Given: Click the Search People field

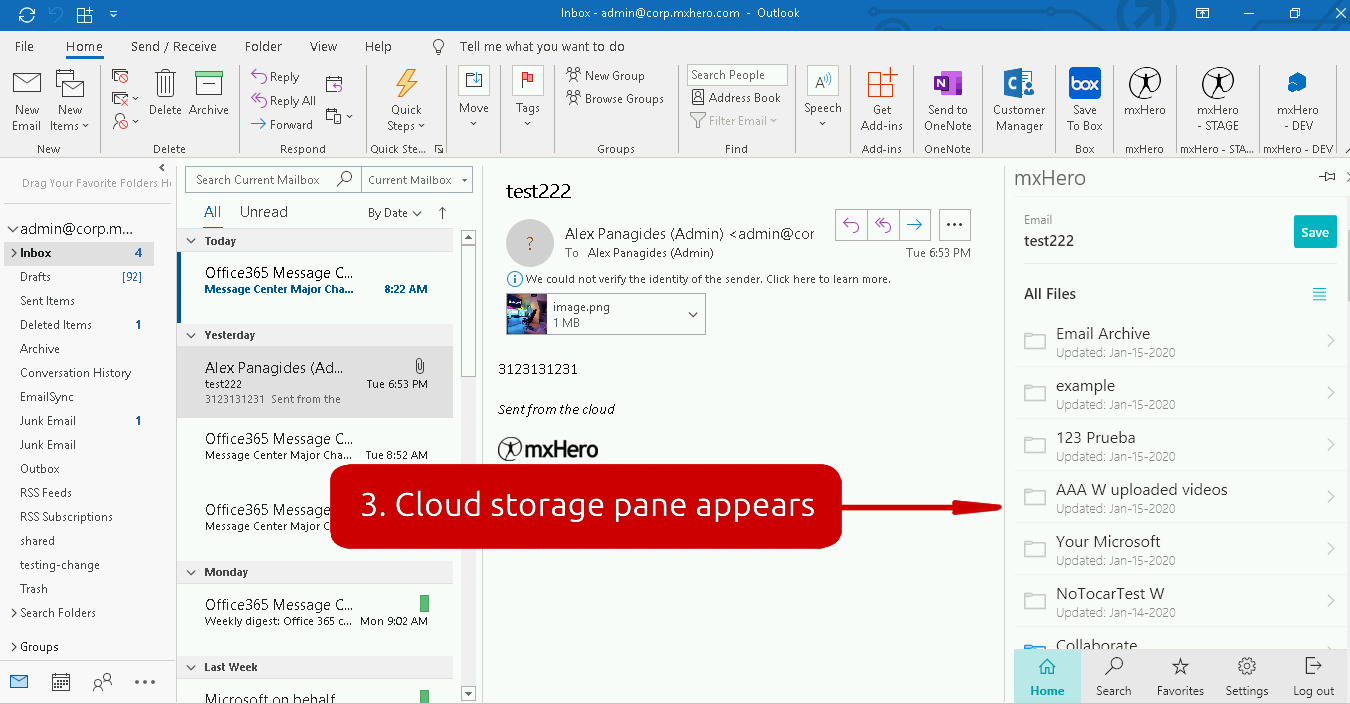Looking at the screenshot, I should [737, 75].
